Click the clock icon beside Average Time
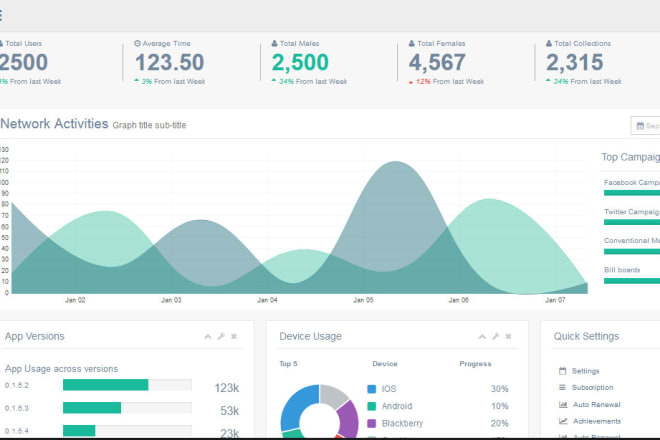Viewport: 660px width, 440px height. pos(137,43)
